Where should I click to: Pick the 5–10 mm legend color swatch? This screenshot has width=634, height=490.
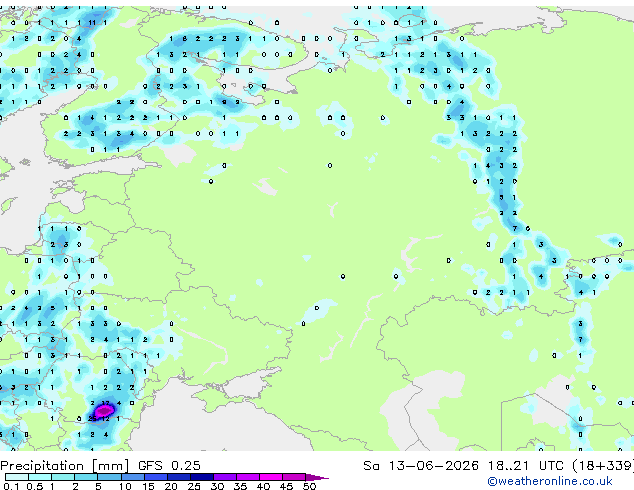pyautogui.click(x=109, y=477)
